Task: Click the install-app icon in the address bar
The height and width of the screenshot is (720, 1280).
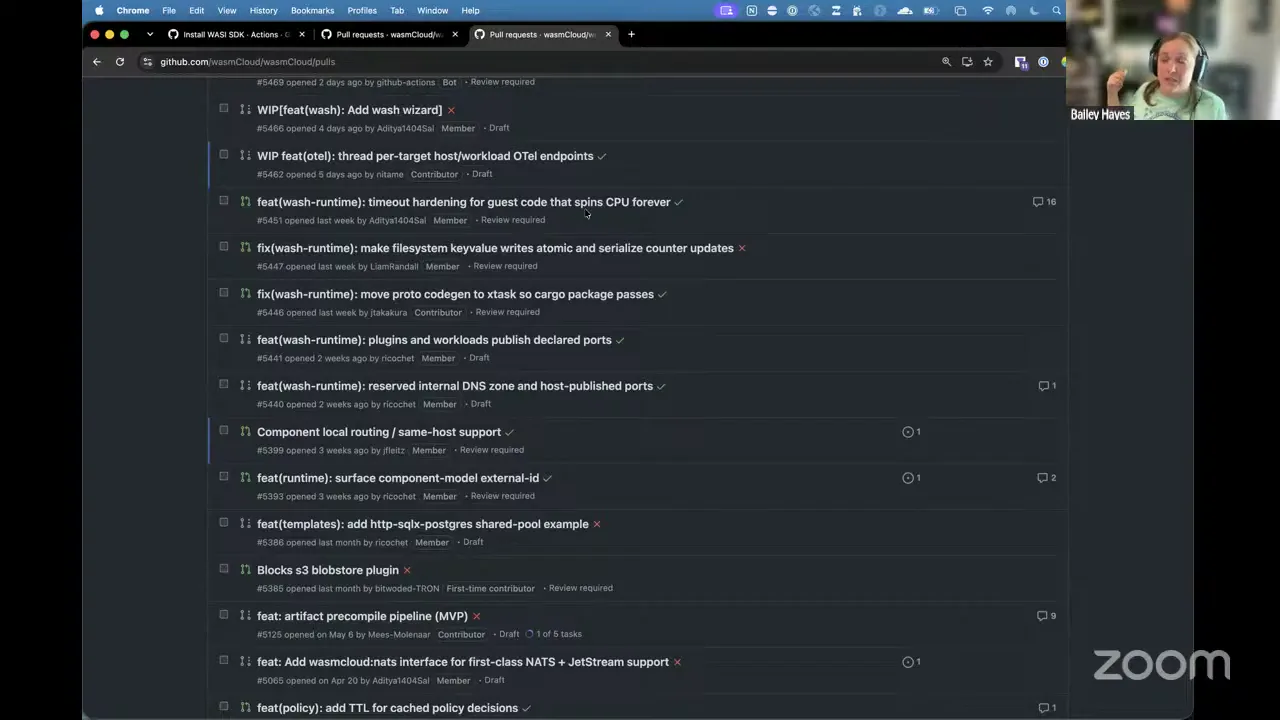Action: click(x=967, y=62)
